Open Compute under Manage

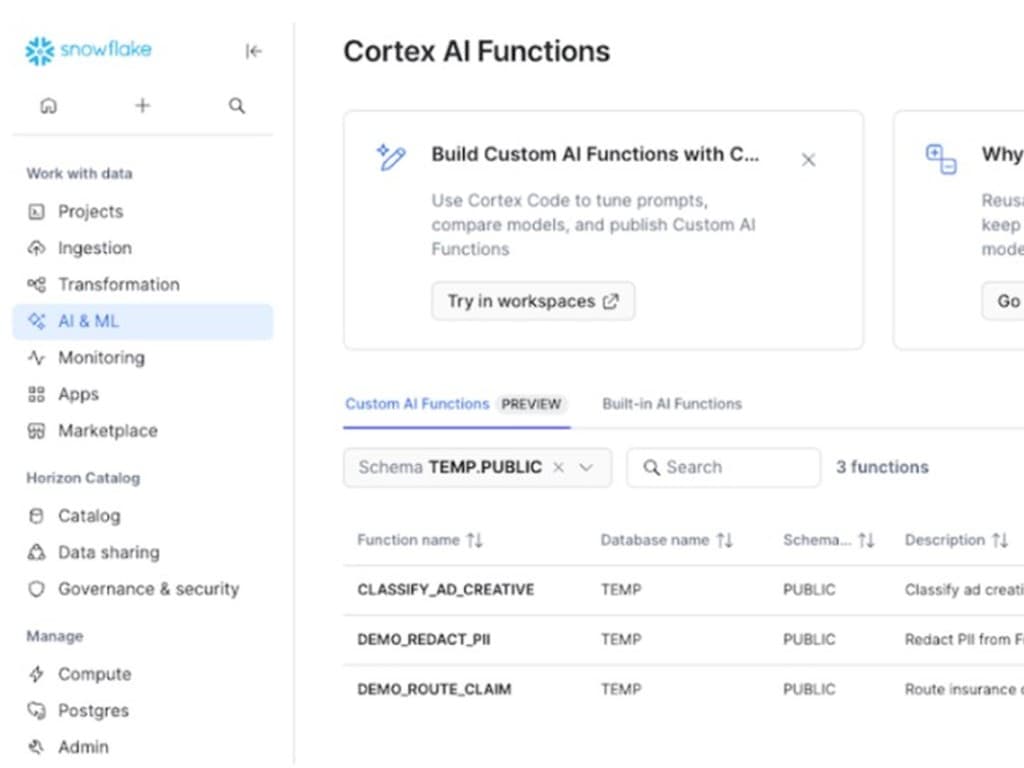tap(142, 674)
